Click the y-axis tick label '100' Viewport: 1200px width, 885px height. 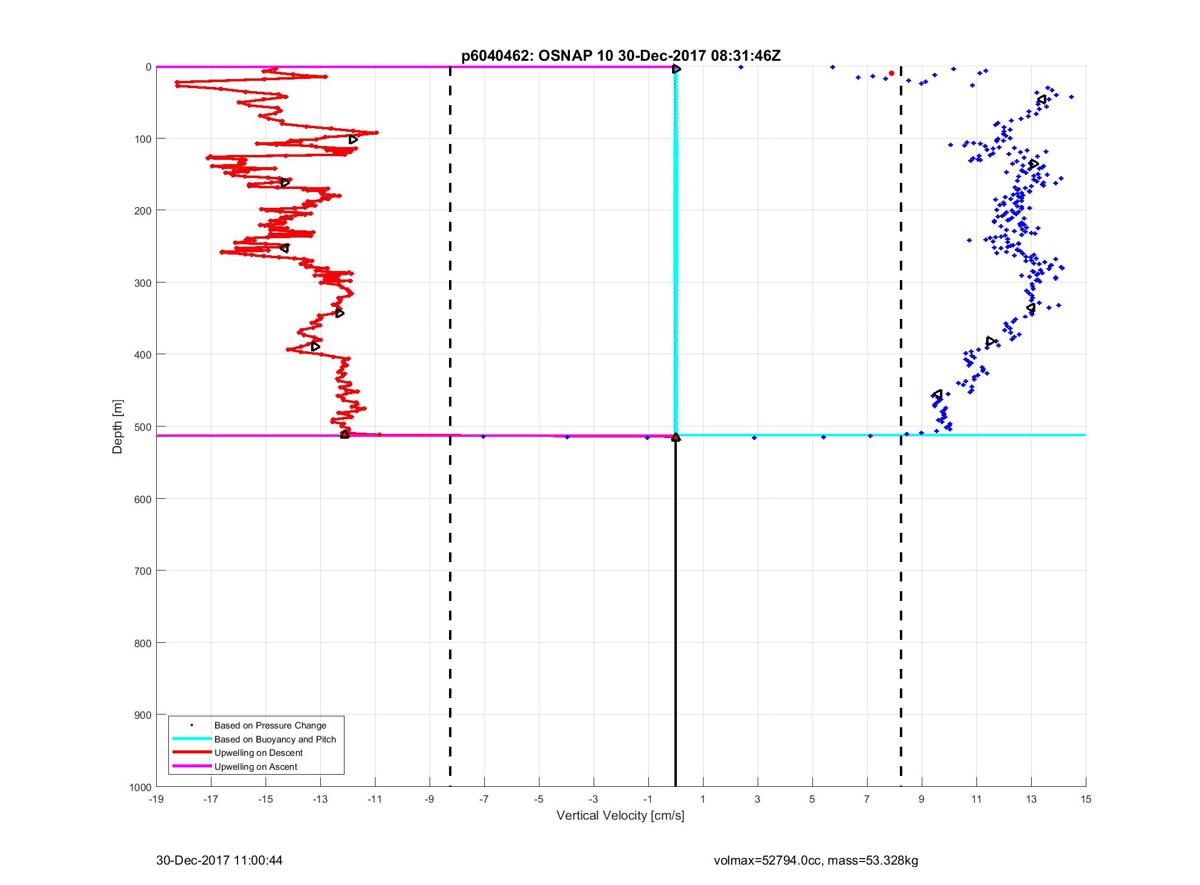click(142, 139)
